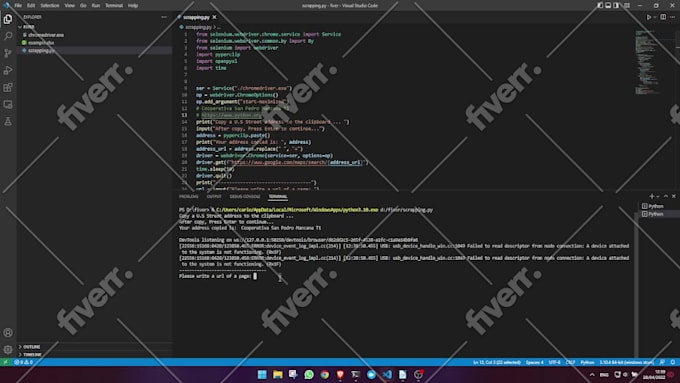Click the terminal vertical scrollbar

click(635, 286)
